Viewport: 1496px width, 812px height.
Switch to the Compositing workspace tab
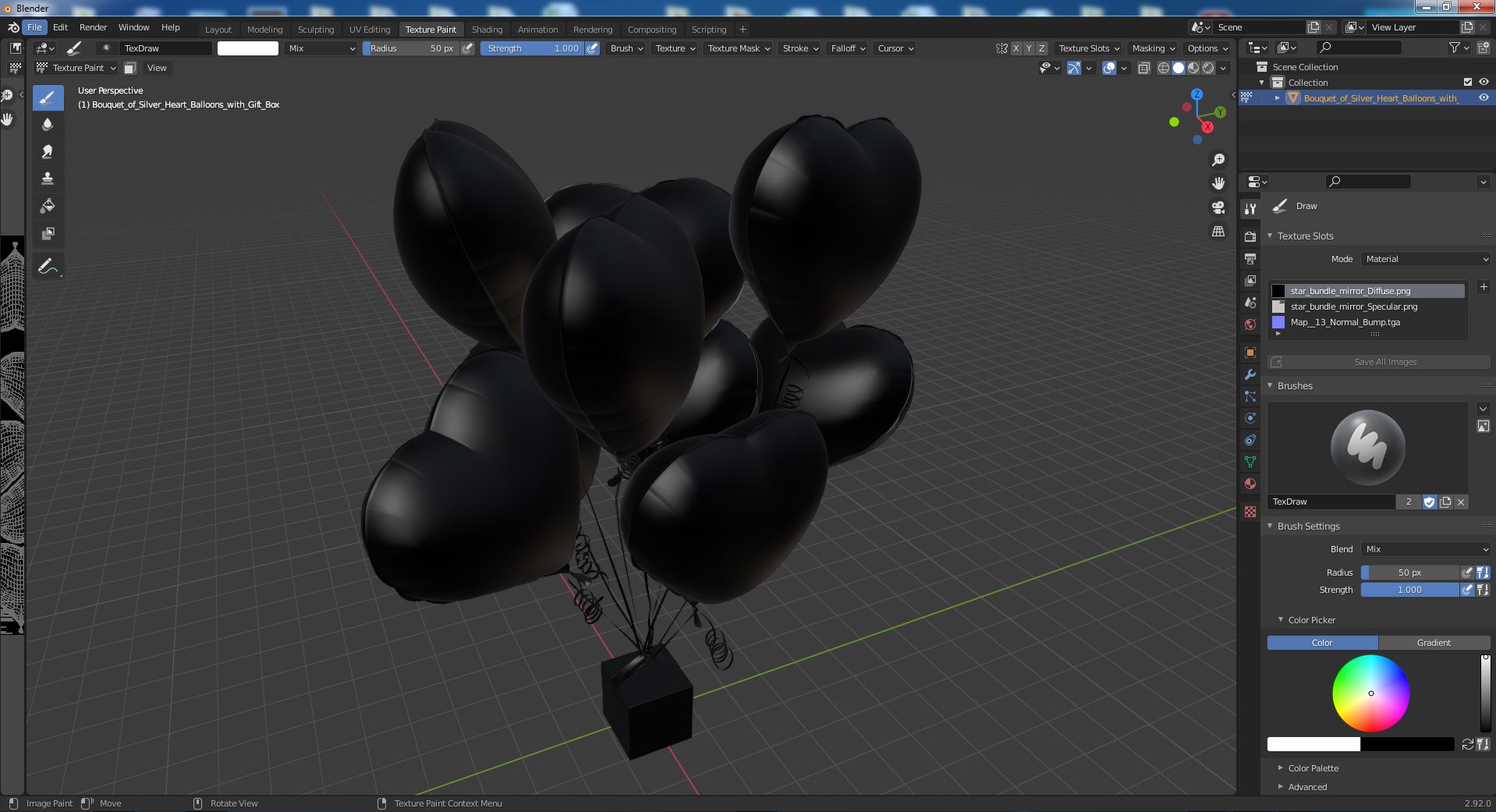(652, 30)
